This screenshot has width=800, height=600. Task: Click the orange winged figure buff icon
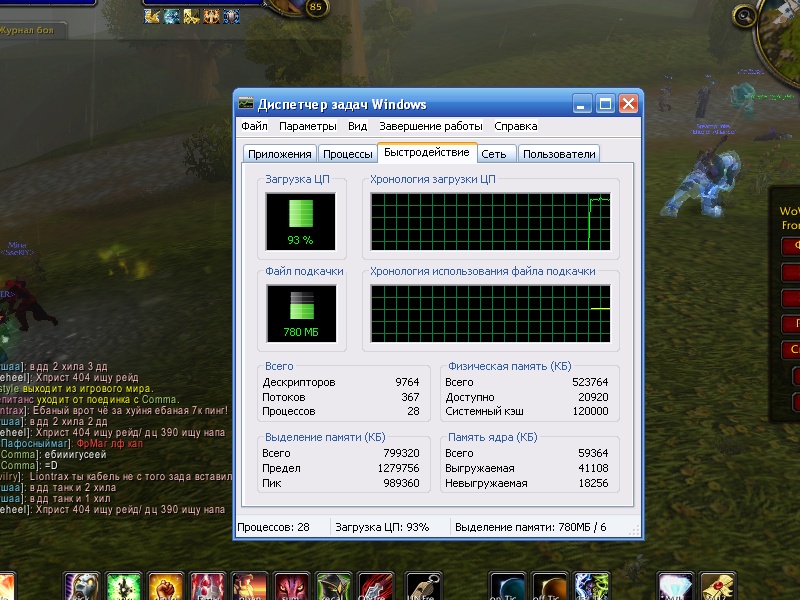(x=212, y=17)
